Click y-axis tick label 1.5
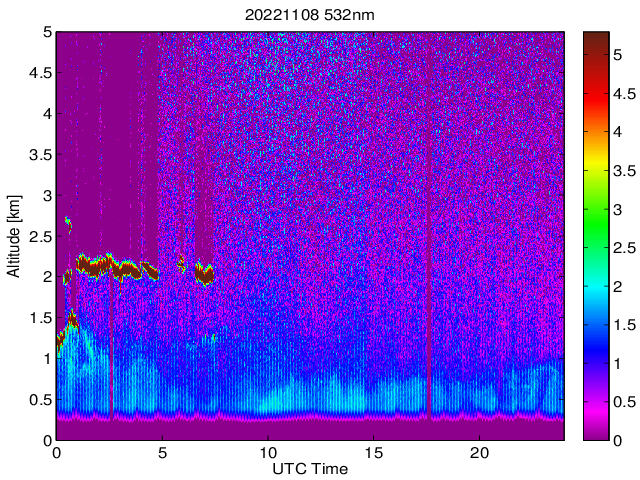Viewport: 640px width, 480px height. [39, 317]
